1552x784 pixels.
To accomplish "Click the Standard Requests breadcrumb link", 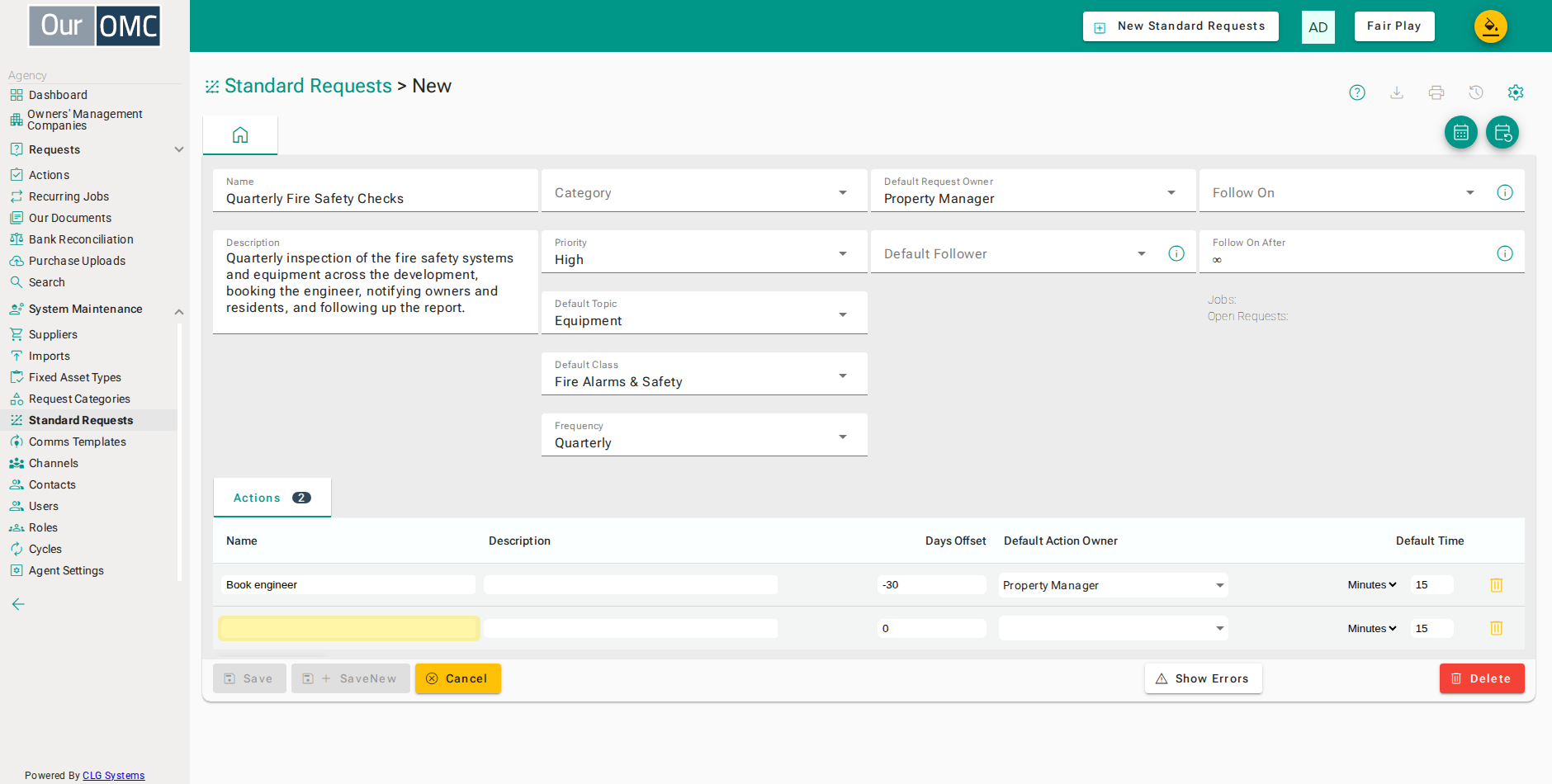I will [x=308, y=86].
